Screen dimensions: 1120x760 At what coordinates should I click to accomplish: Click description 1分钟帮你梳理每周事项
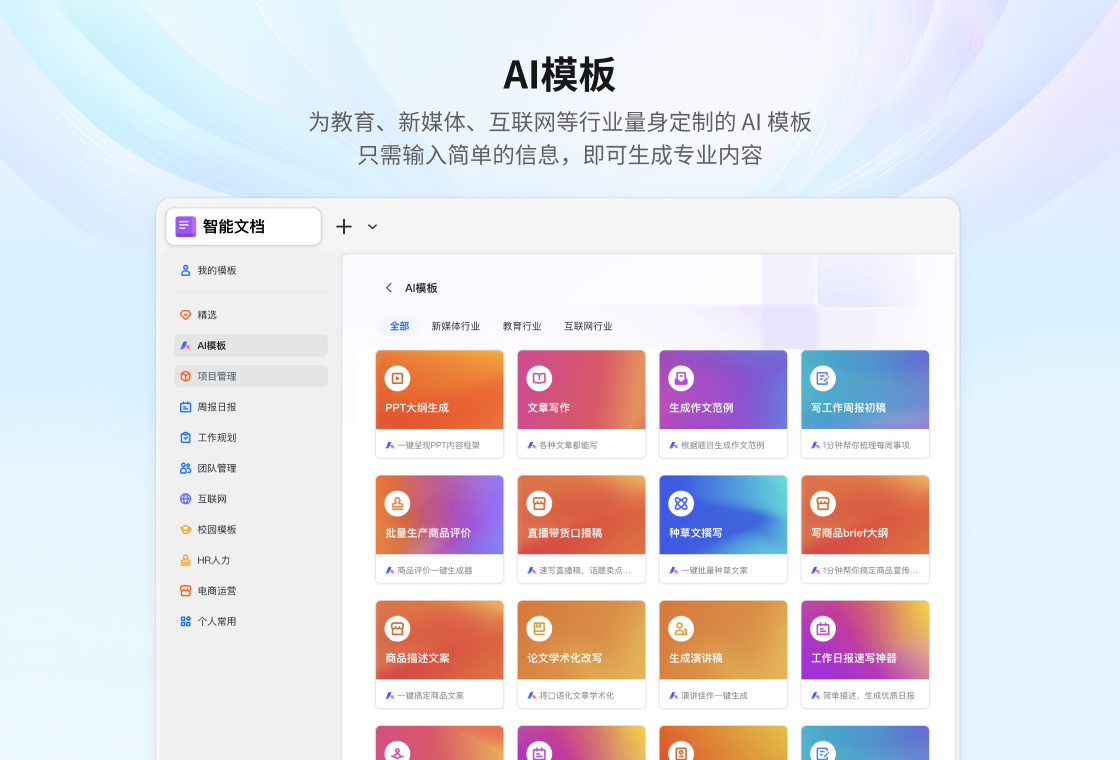coord(866,445)
